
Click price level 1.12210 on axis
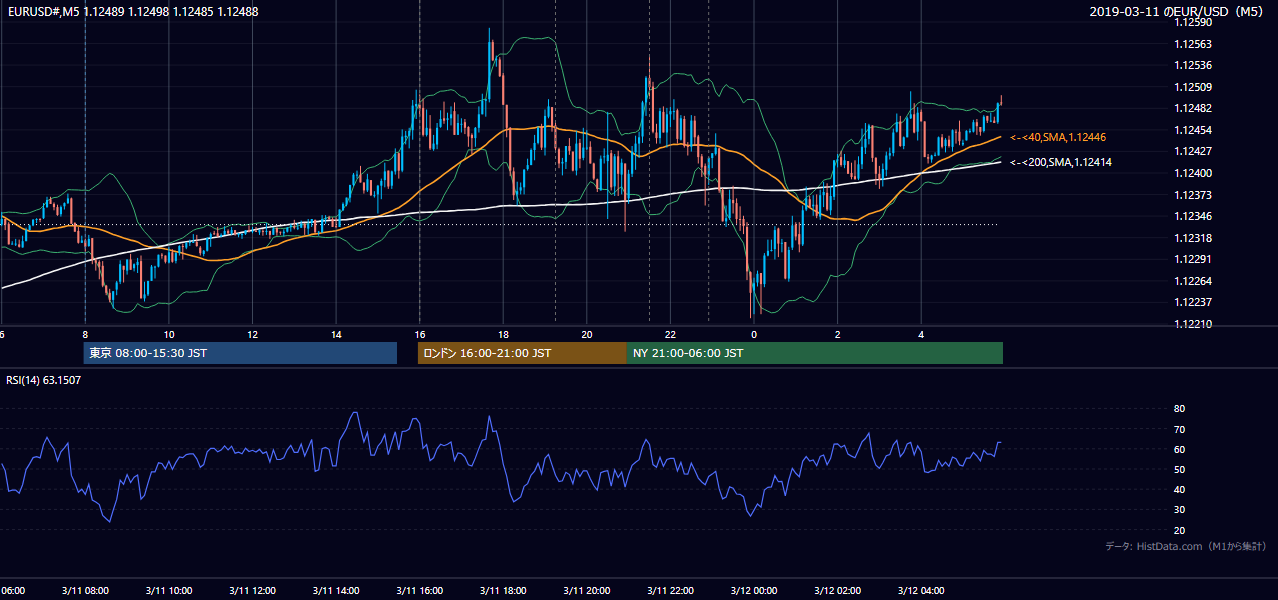click(1193, 324)
